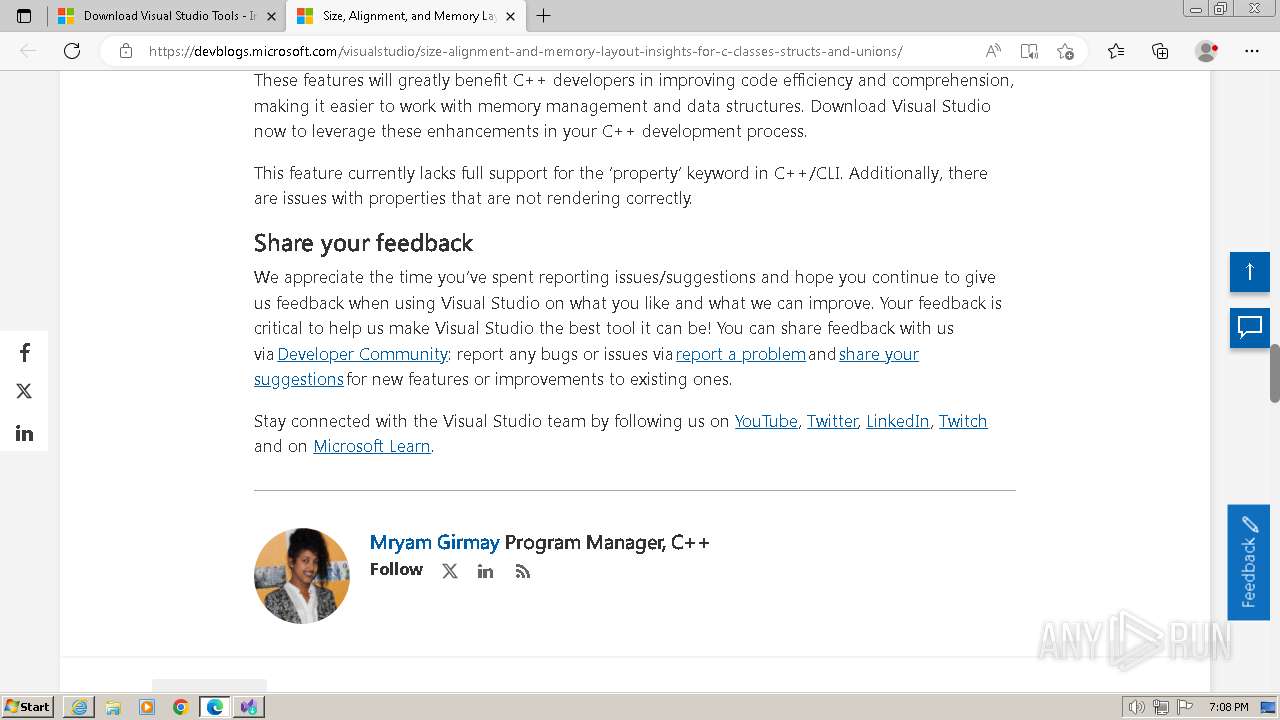Share article on LinkedIn sidebar
1280x720 pixels.
coord(24,433)
